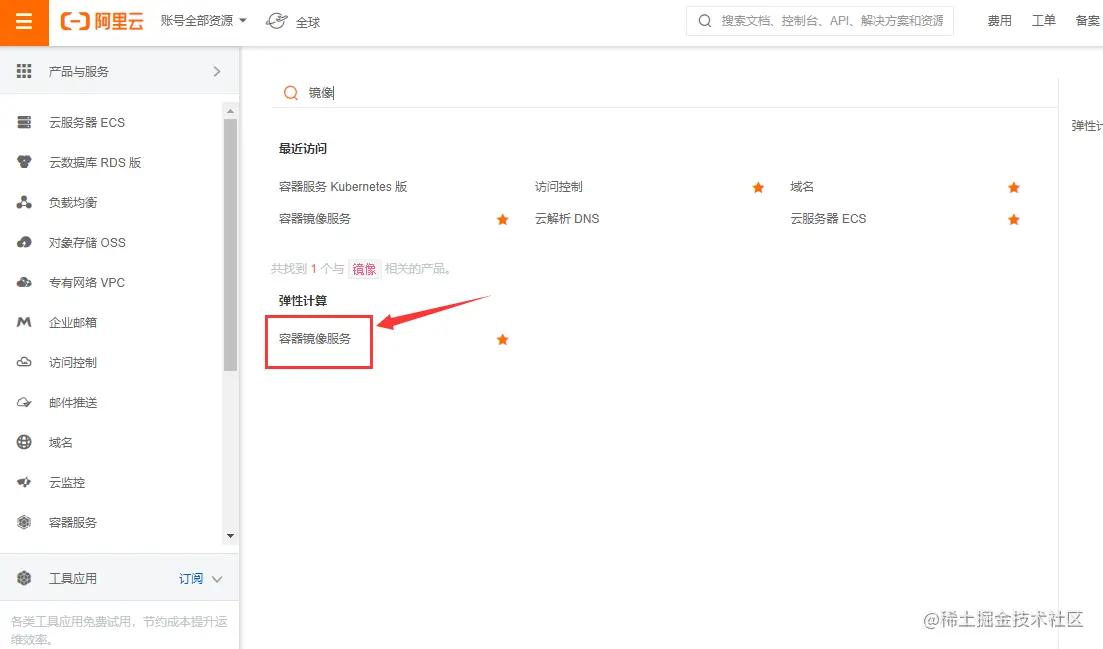Open recent 访问控制 product
Screen dimensions: 1103x649
coord(559,187)
